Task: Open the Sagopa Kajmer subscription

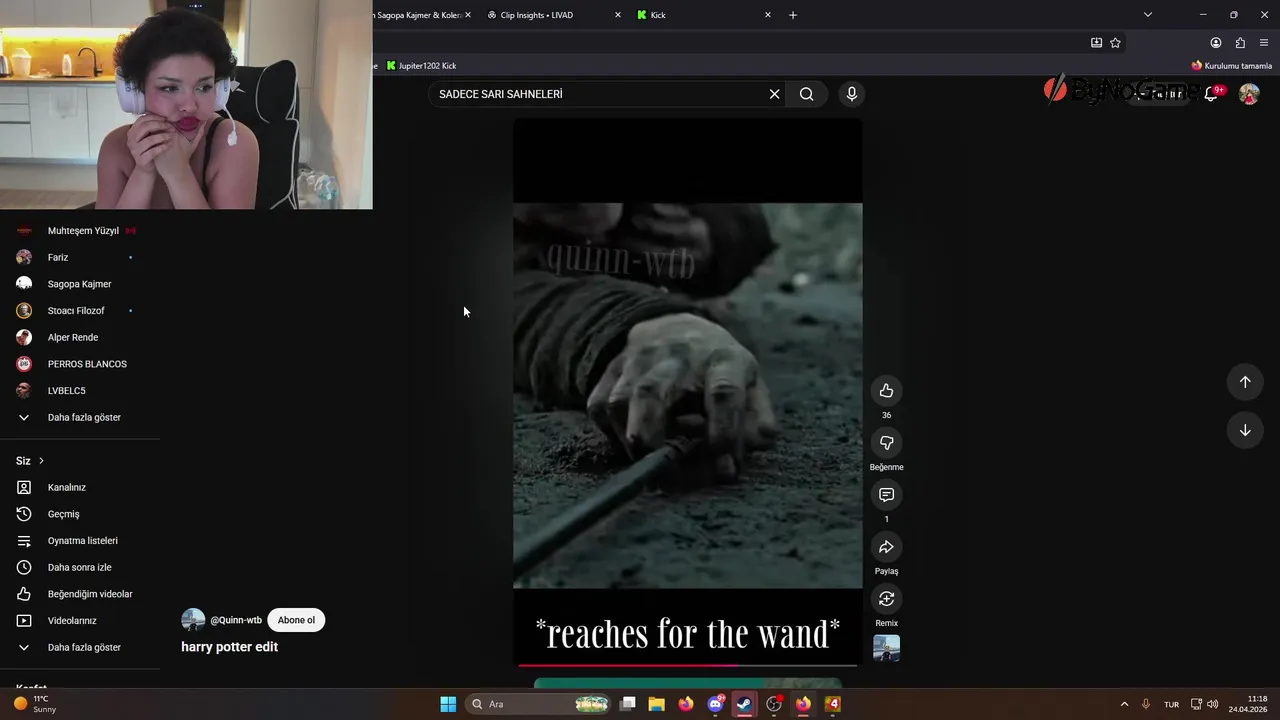Action: [x=80, y=284]
